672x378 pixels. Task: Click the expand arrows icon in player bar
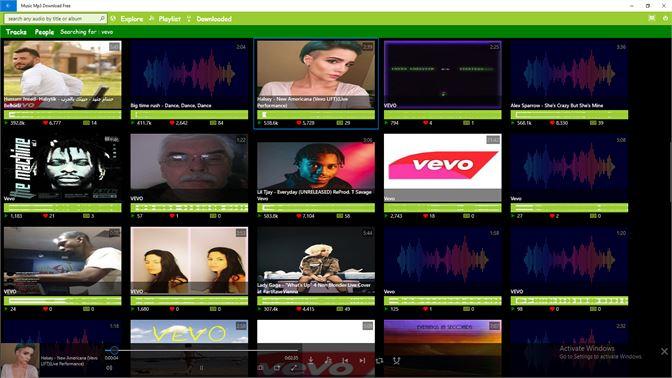[x=294, y=368]
